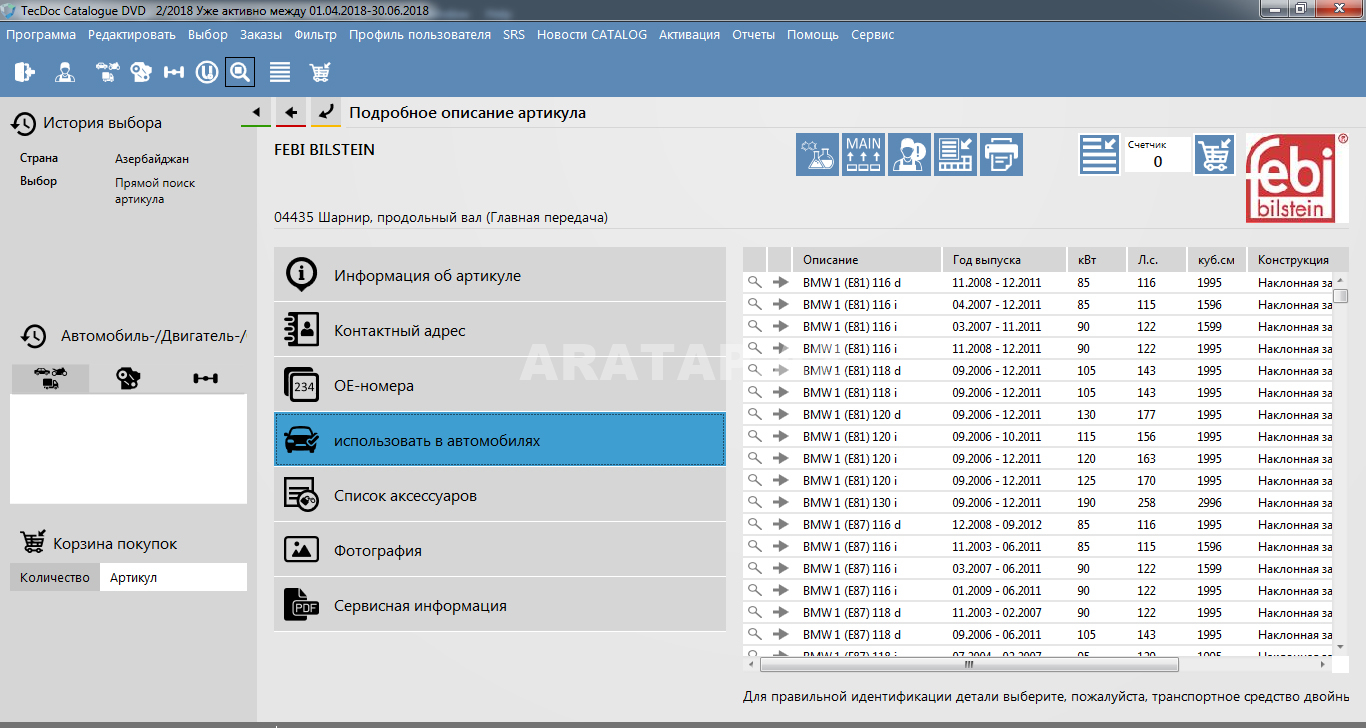Click the Корзина покупок cart icon

pyautogui.click(x=33, y=542)
